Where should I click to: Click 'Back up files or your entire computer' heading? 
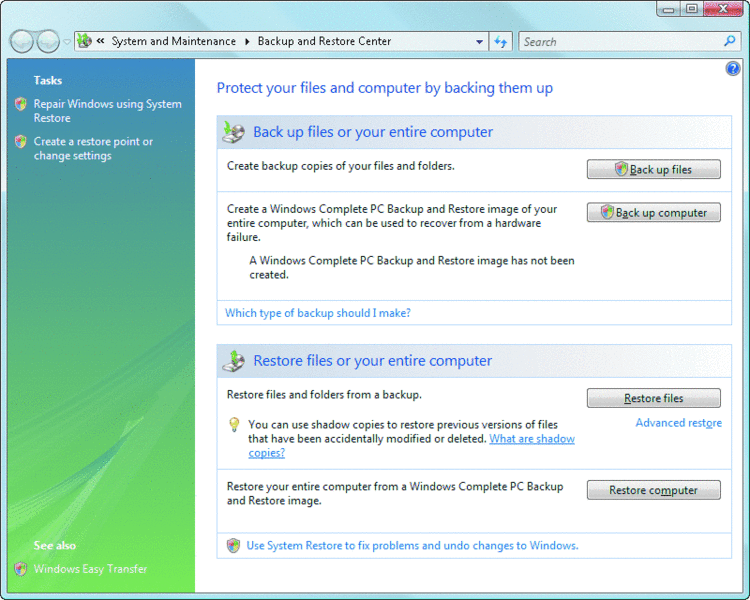click(x=373, y=132)
